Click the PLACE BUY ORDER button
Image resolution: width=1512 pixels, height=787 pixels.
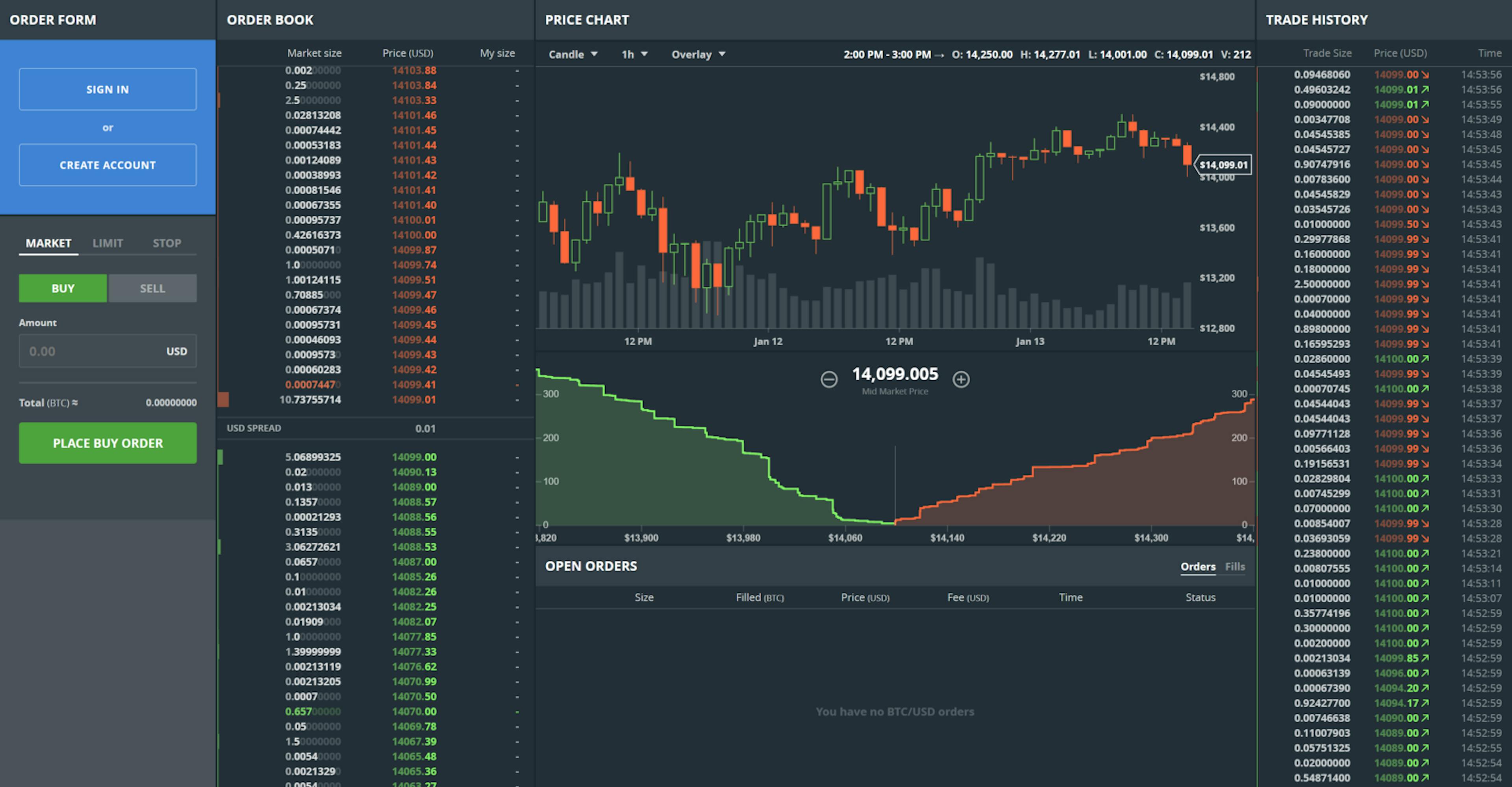pos(107,443)
